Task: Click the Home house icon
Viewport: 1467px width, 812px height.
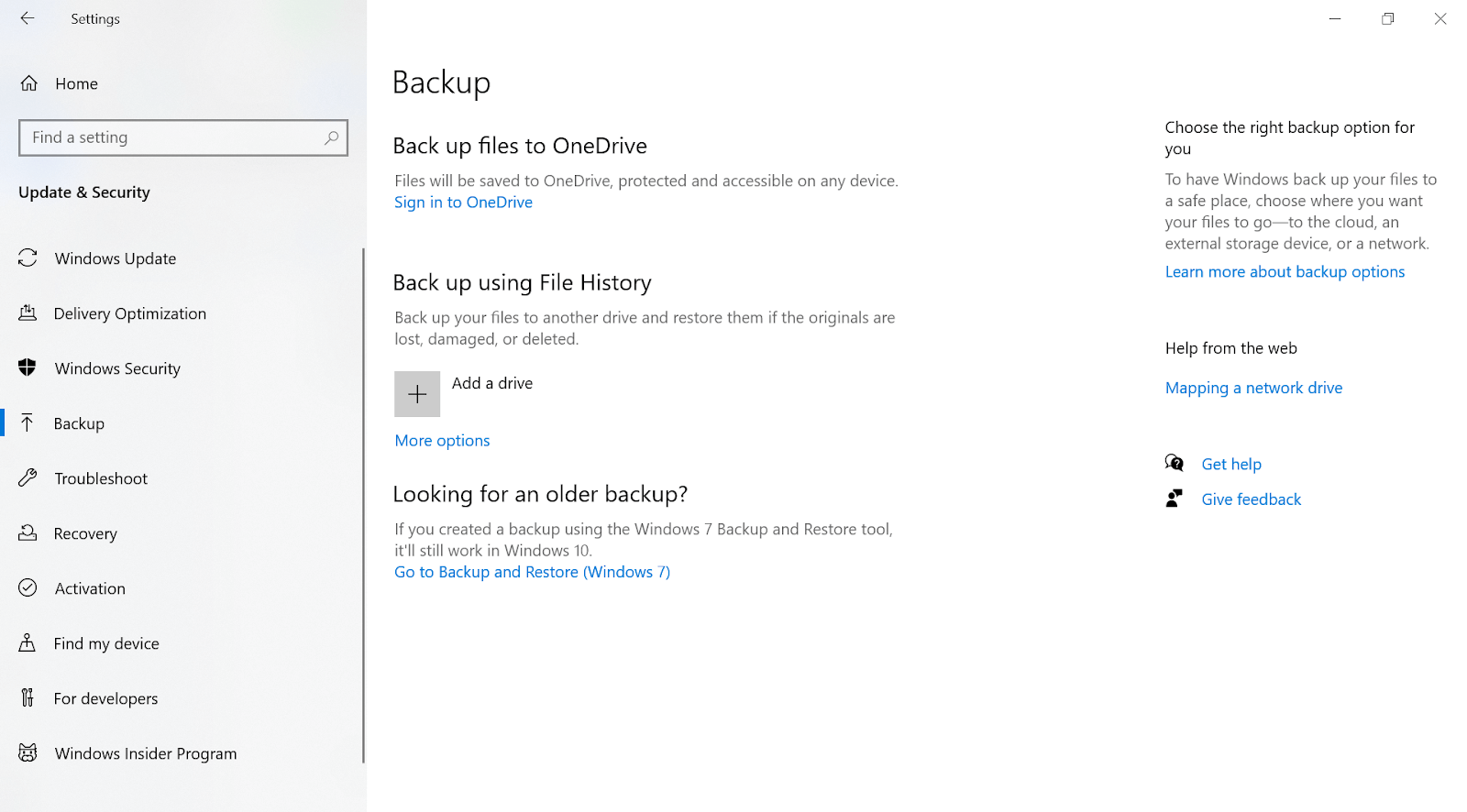Action: [x=29, y=83]
